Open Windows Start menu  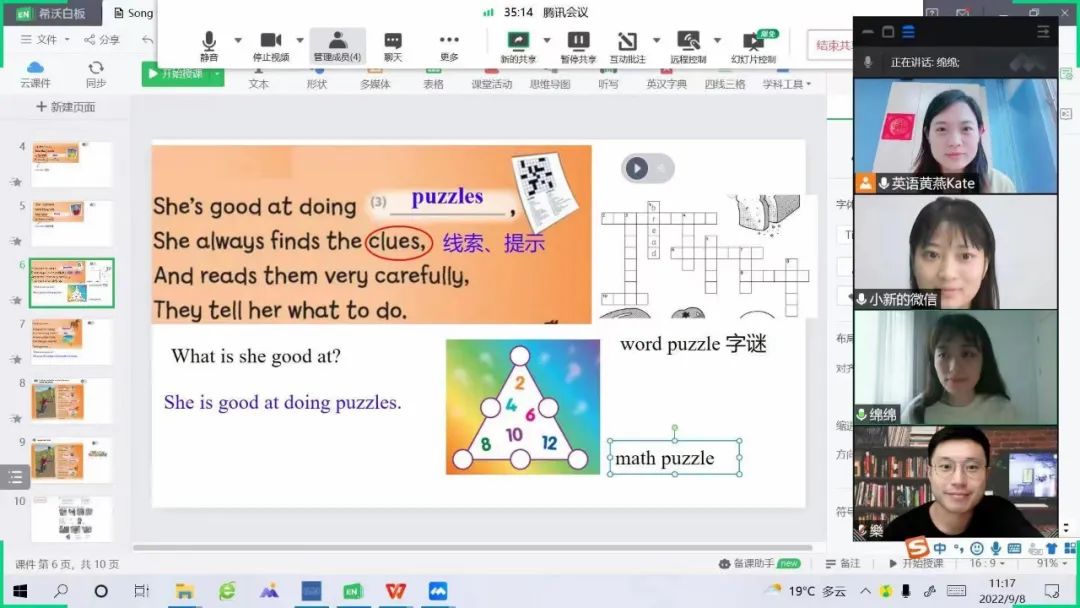coord(19,591)
